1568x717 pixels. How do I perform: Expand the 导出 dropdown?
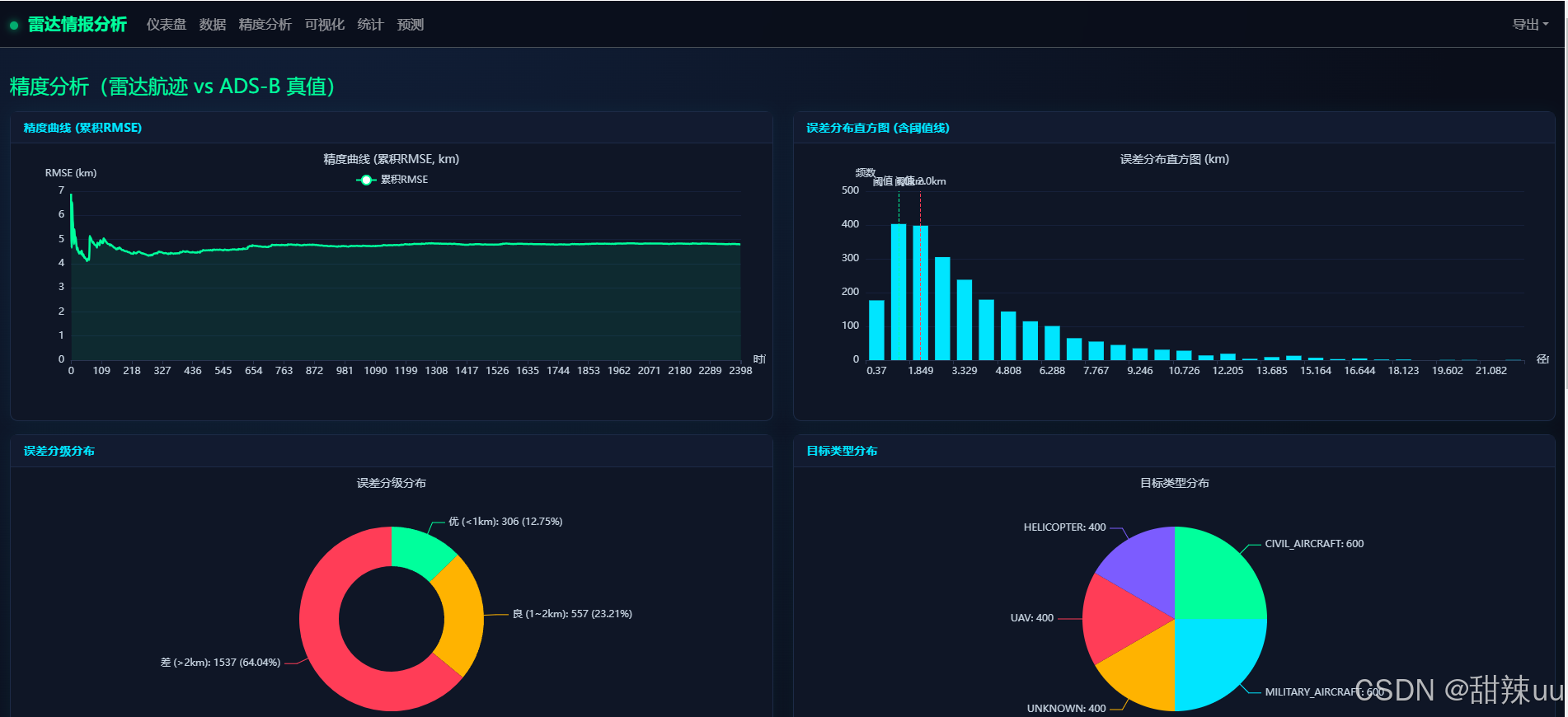tap(1530, 25)
